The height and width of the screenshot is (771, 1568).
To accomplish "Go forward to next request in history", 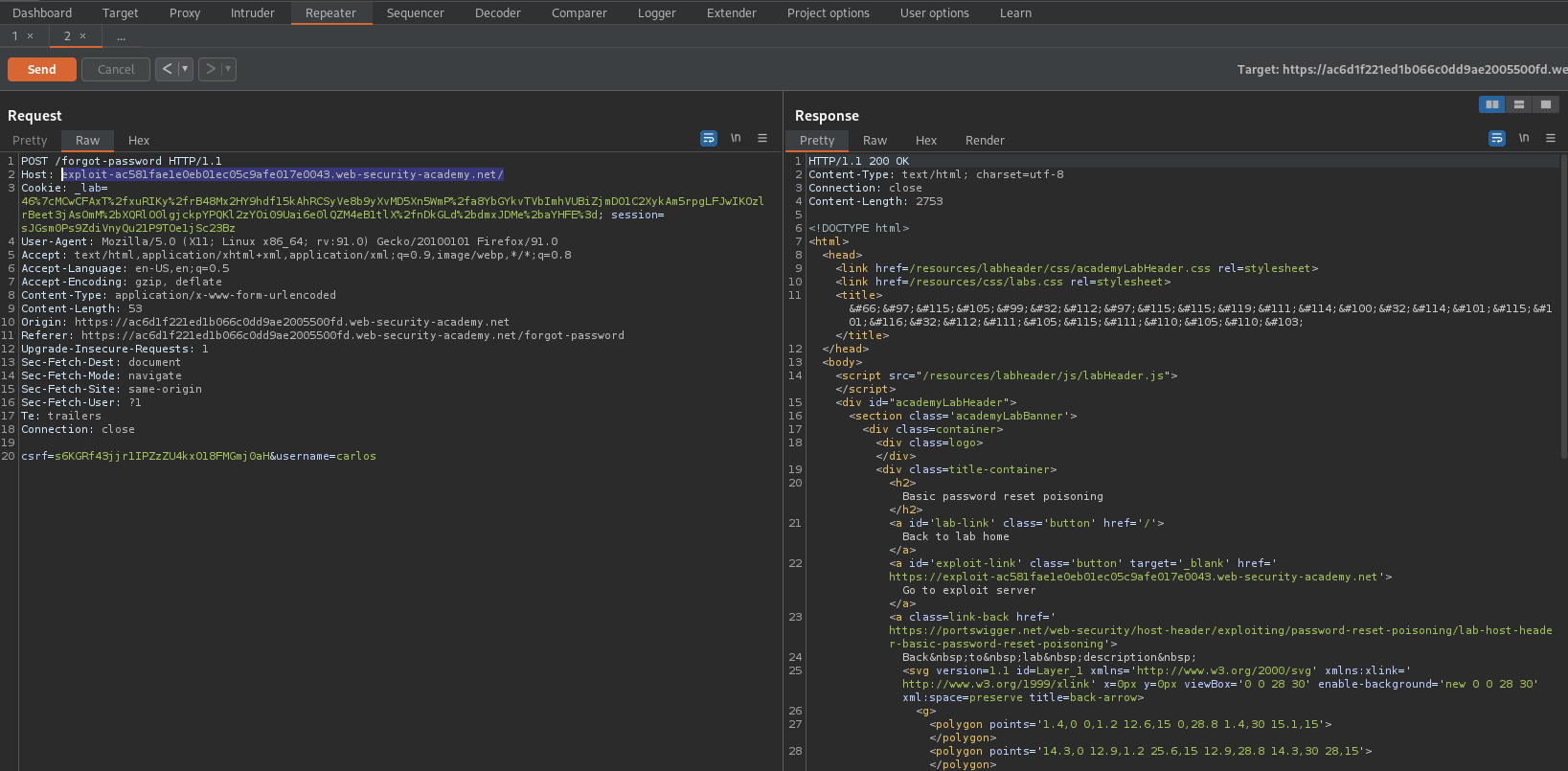I will point(211,69).
